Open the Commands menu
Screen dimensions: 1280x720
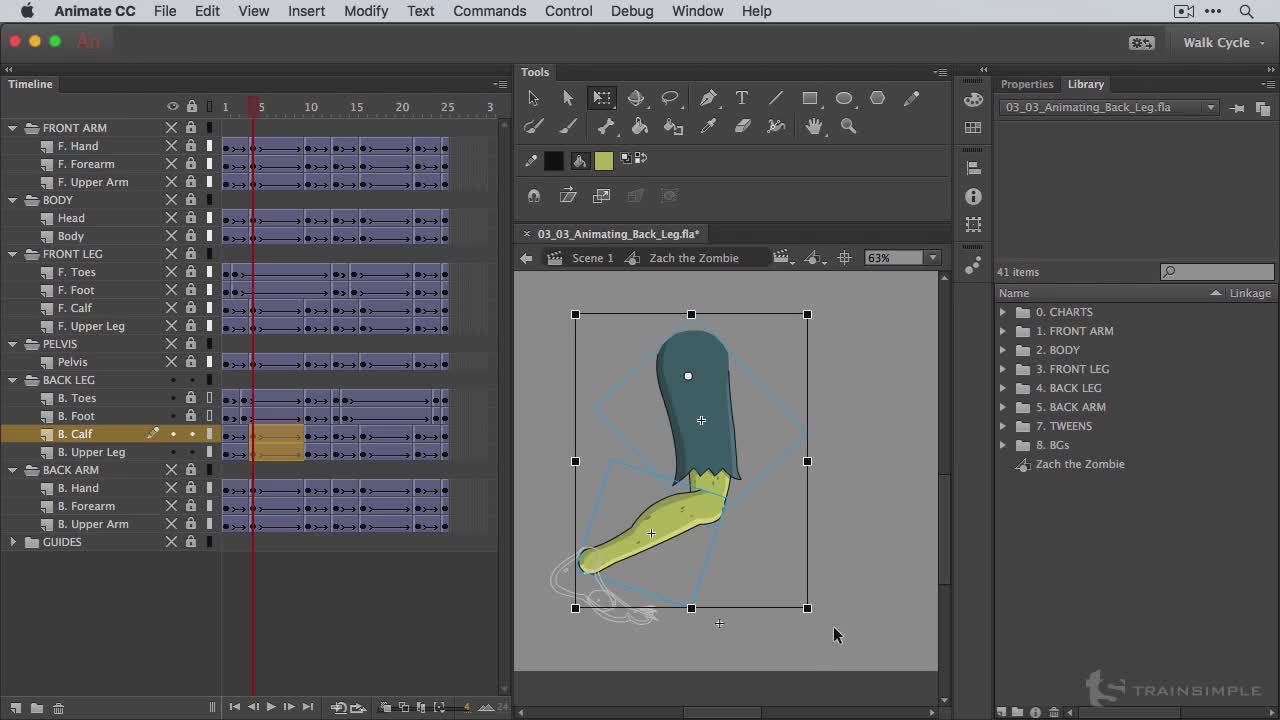(489, 11)
